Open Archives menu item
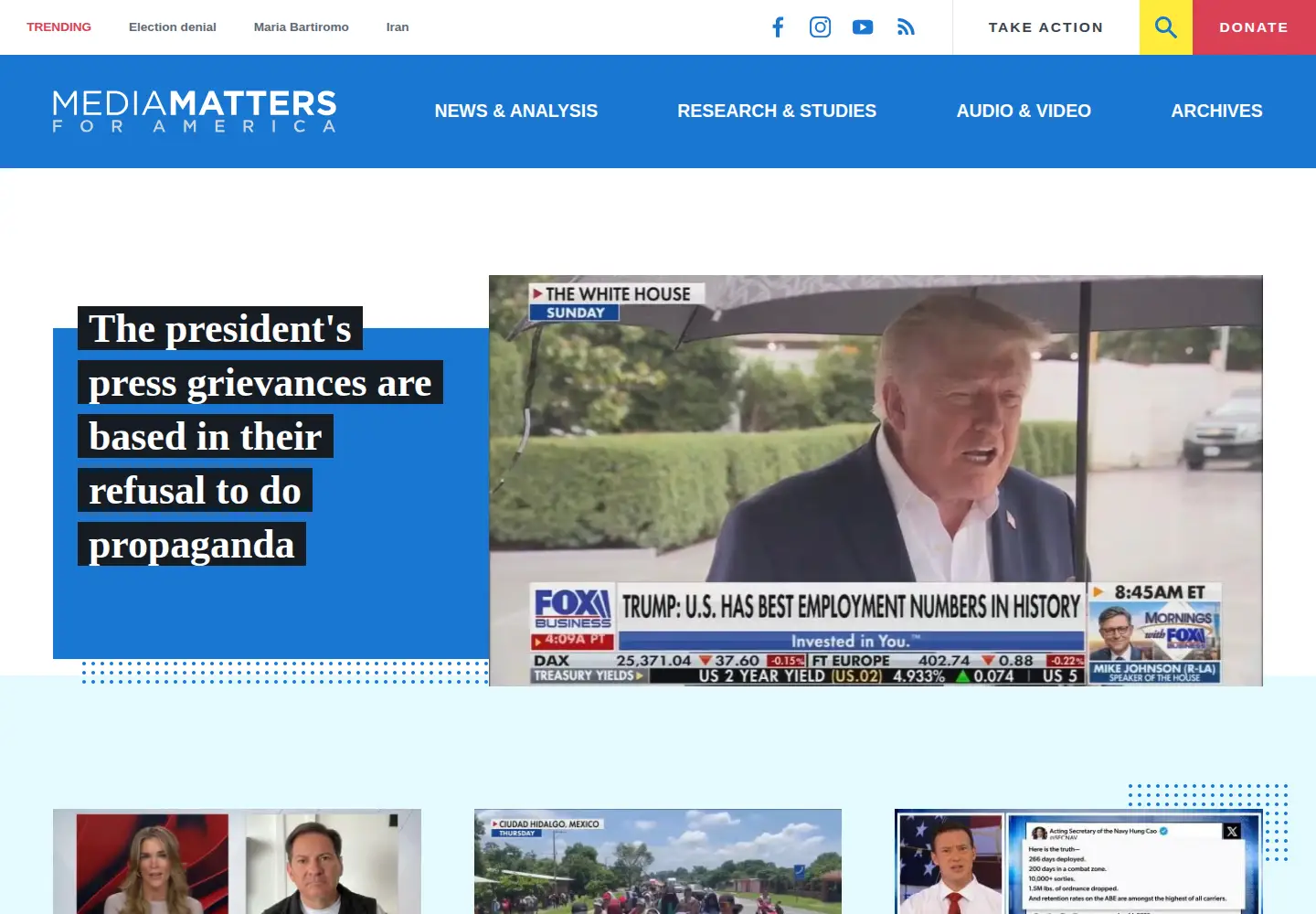 [1216, 111]
